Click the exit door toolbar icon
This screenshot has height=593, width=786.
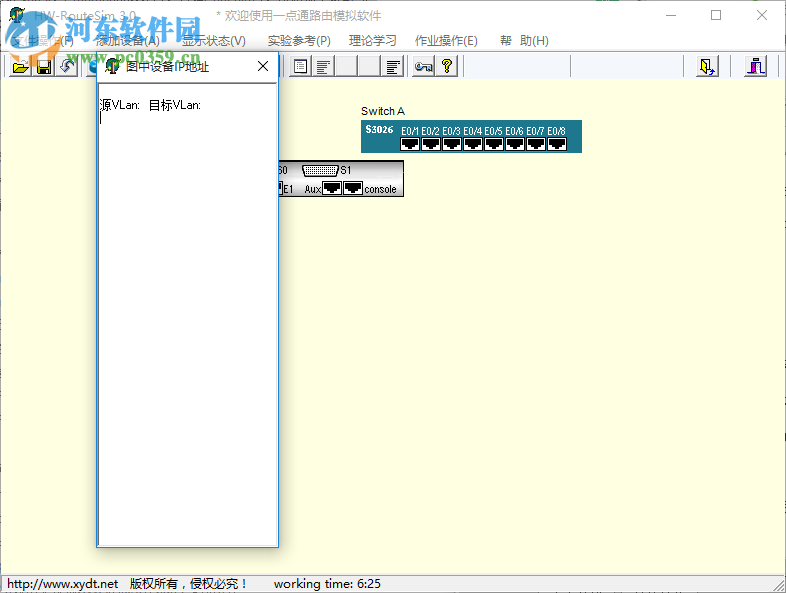coord(707,67)
